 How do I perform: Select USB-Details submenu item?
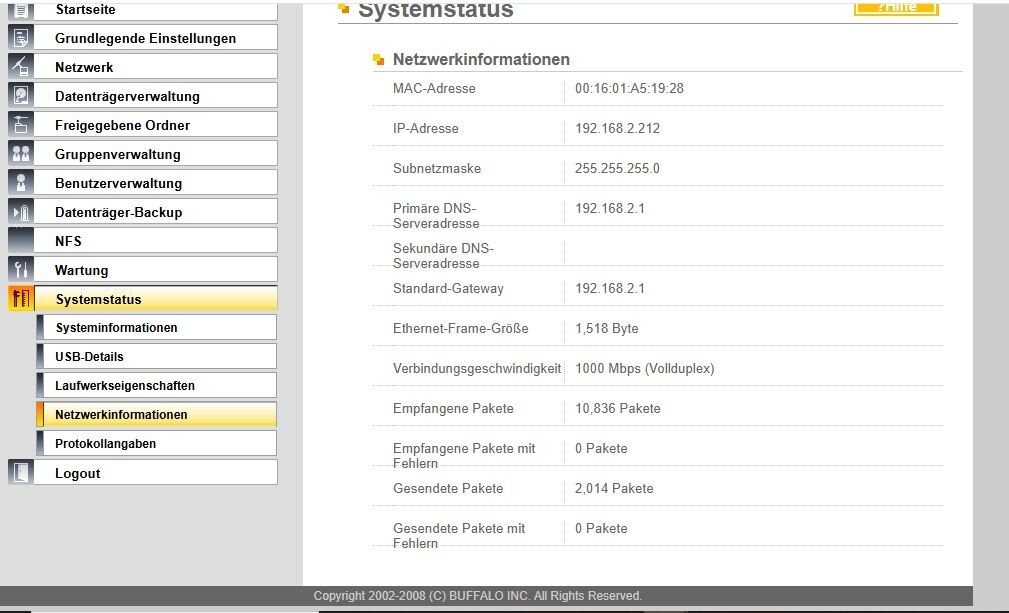(157, 356)
